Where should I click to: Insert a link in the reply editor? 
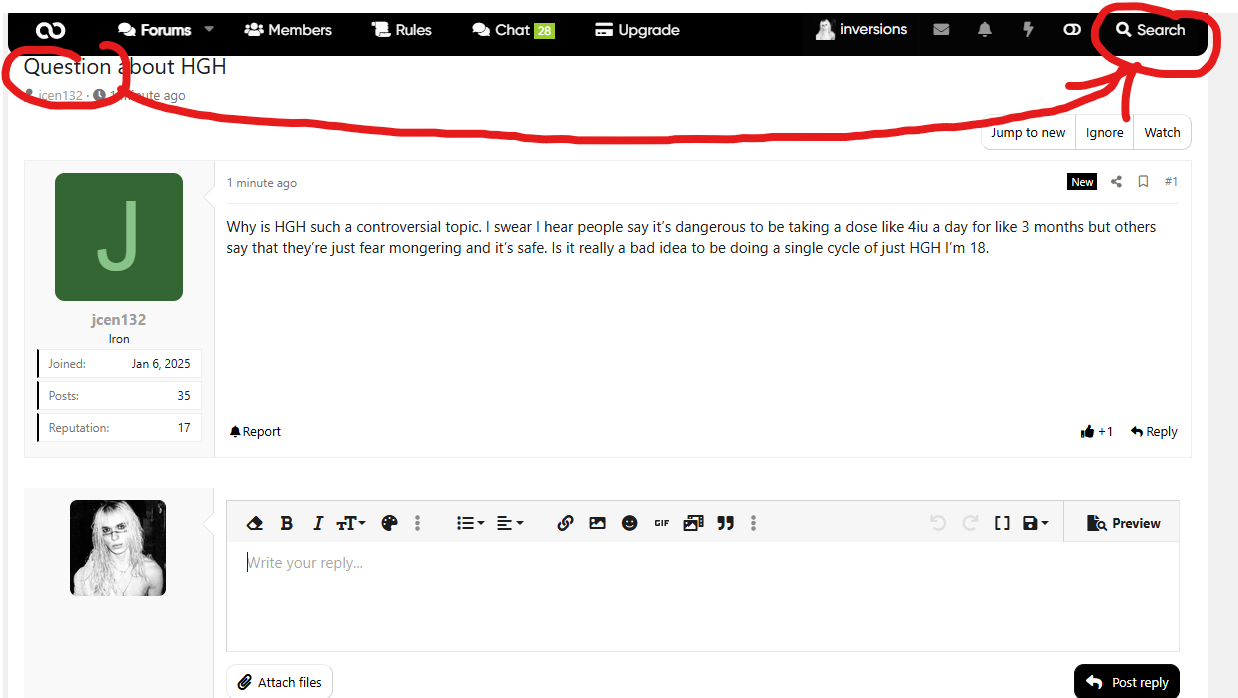tap(565, 523)
